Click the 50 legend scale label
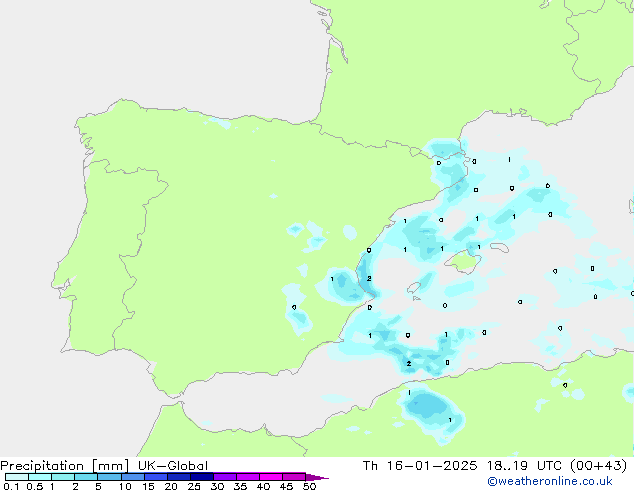Screen dimensions: 634x490 click(x=309, y=486)
